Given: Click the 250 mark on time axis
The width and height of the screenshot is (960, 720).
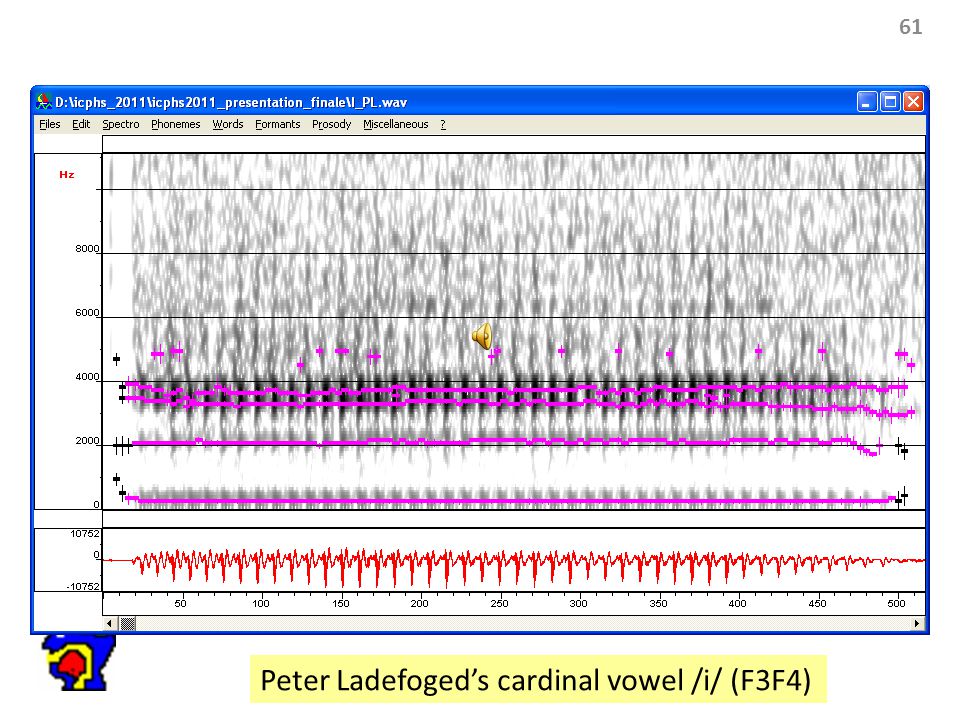Looking at the screenshot, I should [x=499, y=604].
